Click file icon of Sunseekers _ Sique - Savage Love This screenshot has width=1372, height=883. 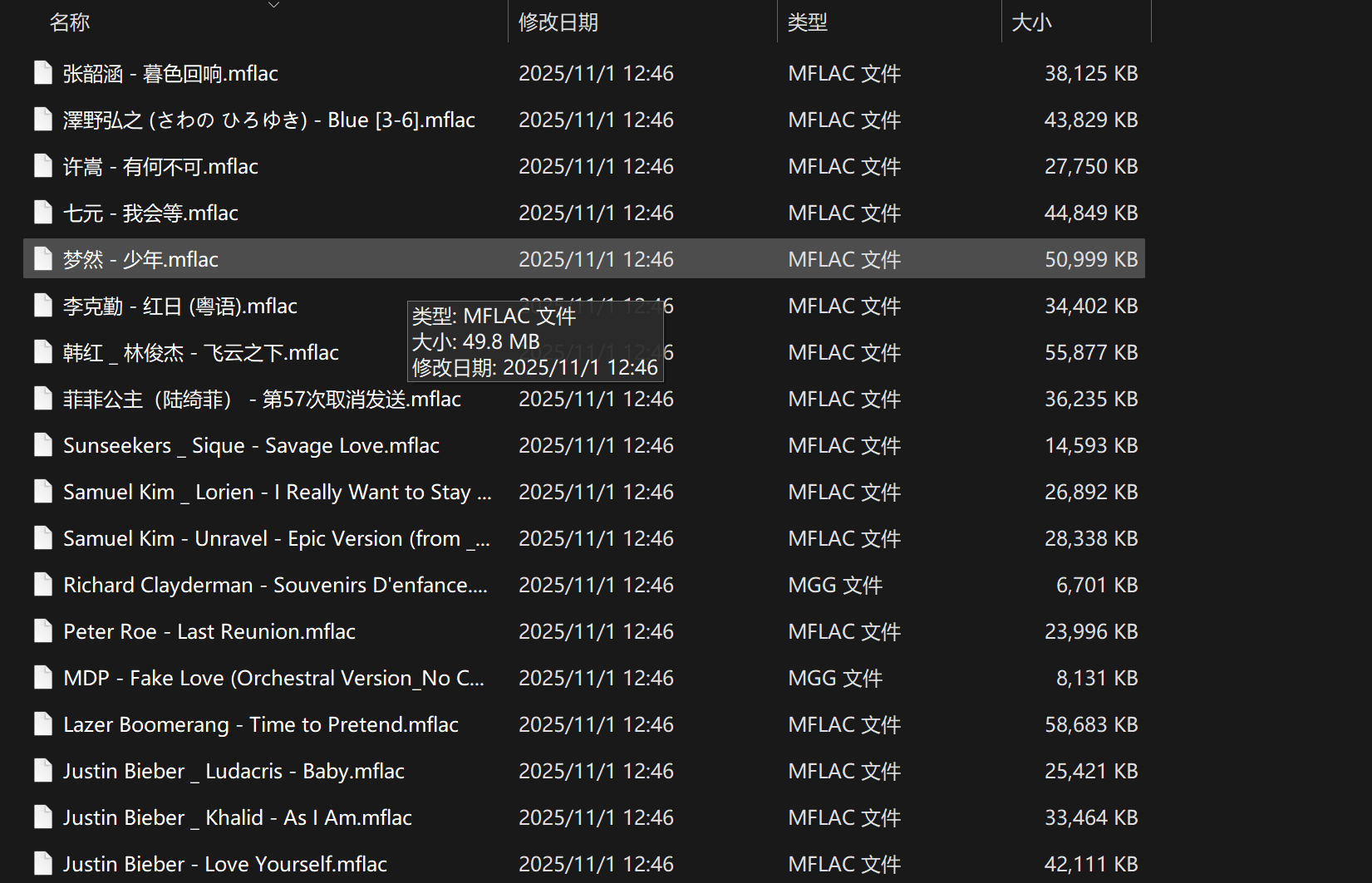pos(43,445)
